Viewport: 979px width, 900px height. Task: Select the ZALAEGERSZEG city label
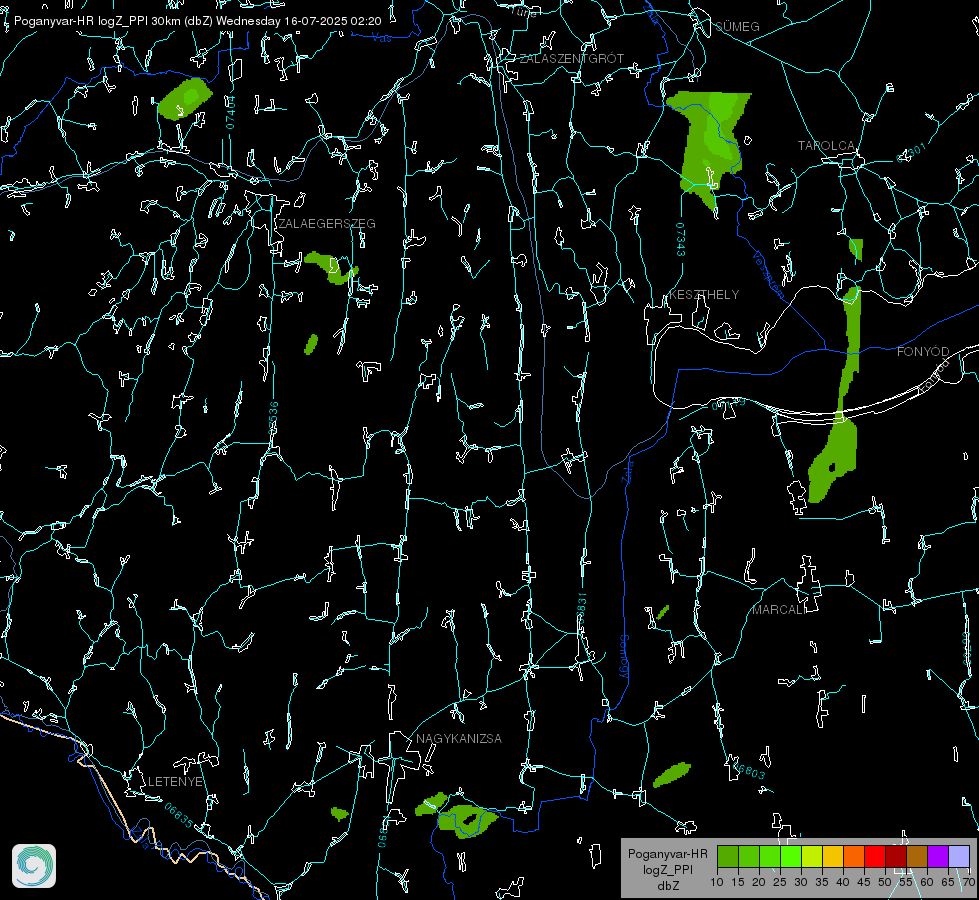click(327, 224)
